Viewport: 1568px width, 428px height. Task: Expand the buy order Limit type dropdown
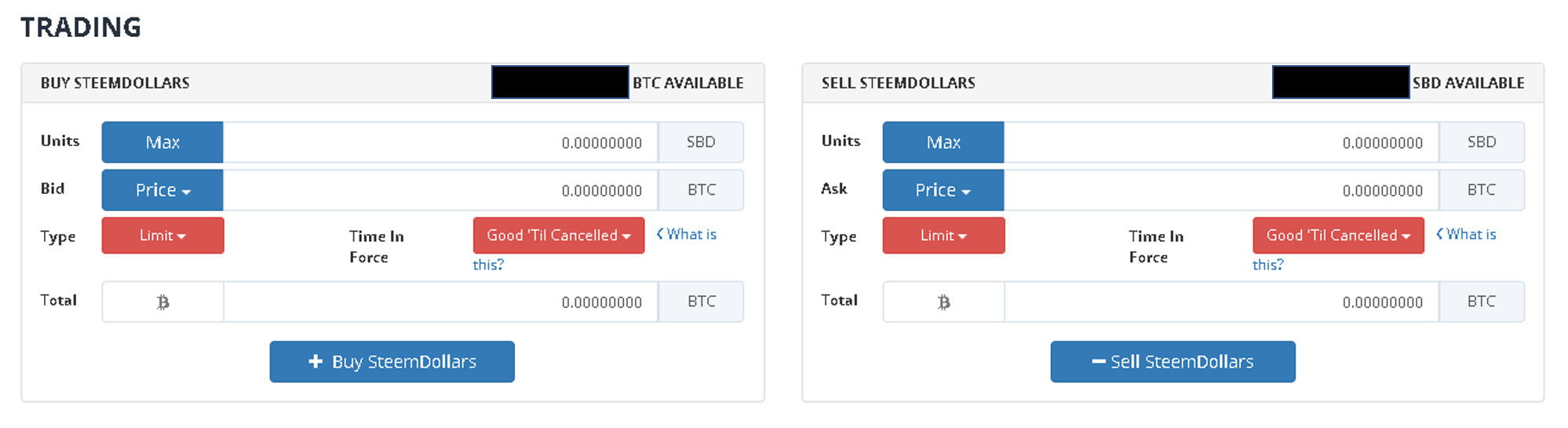[x=162, y=236]
